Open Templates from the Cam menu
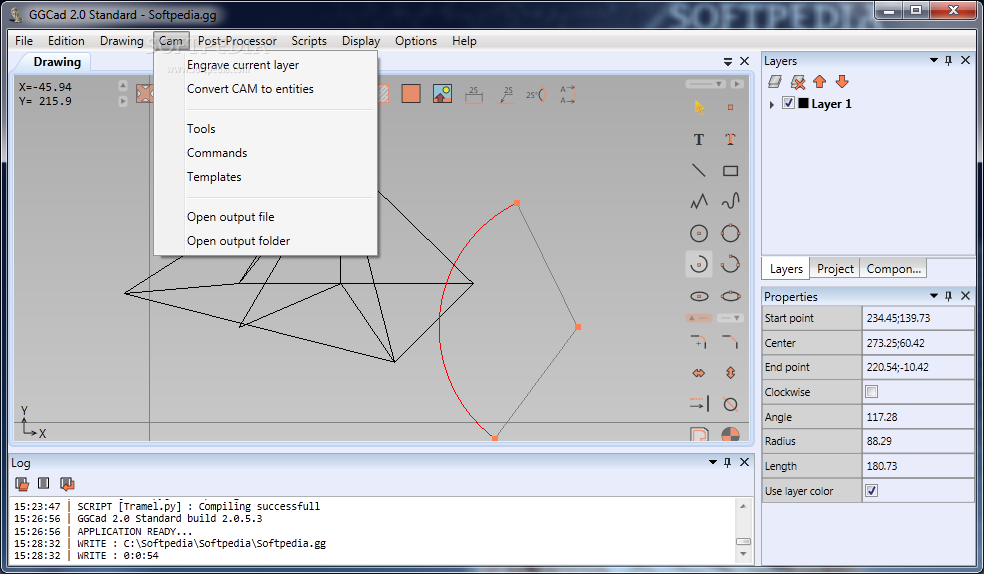Image resolution: width=984 pixels, height=574 pixels. click(214, 176)
